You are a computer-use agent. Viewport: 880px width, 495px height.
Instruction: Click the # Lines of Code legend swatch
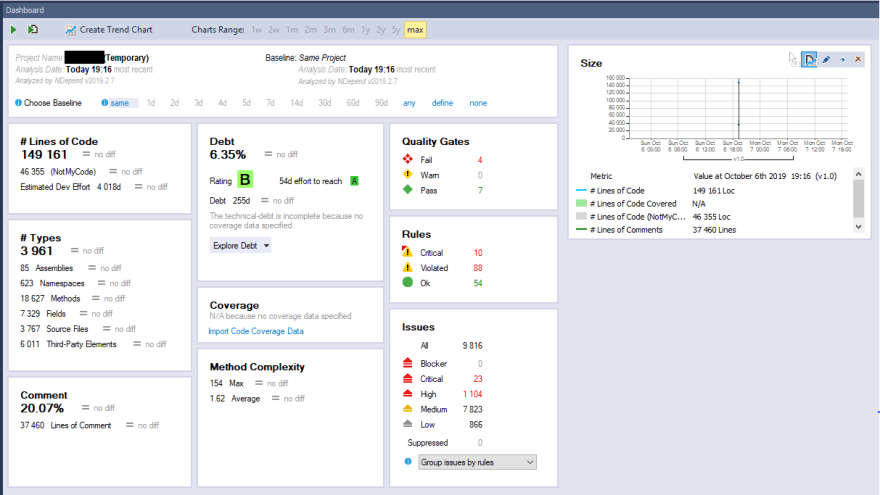click(581, 191)
